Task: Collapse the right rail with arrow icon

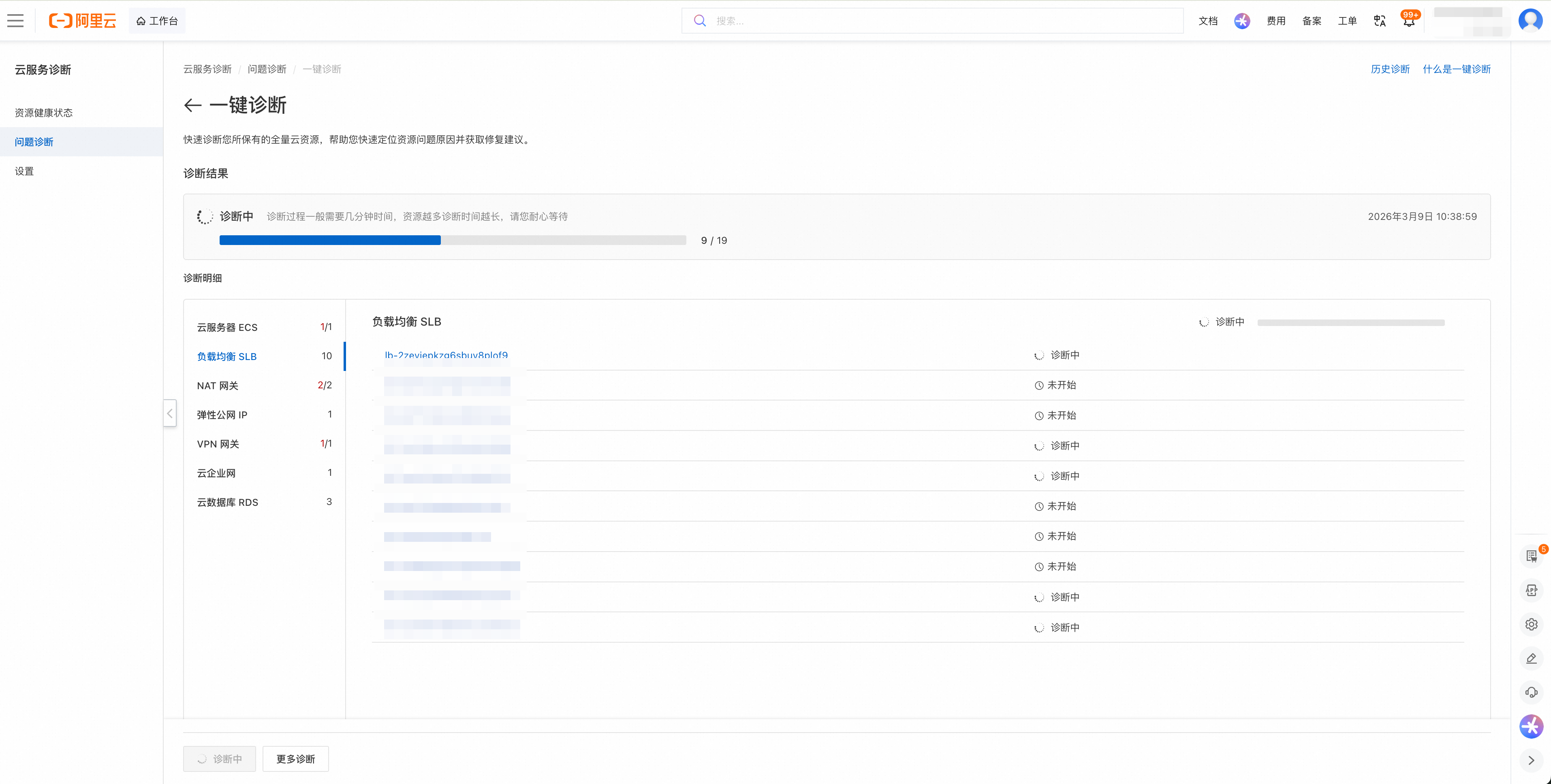Action: click(1531, 761)
